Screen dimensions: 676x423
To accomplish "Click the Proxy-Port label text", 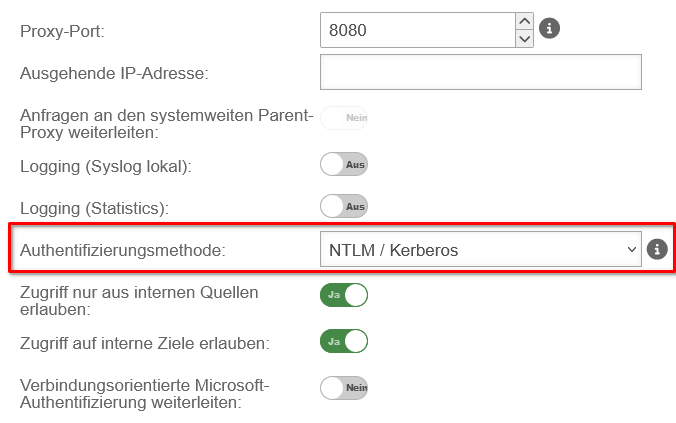I will [x=63, y=32].
